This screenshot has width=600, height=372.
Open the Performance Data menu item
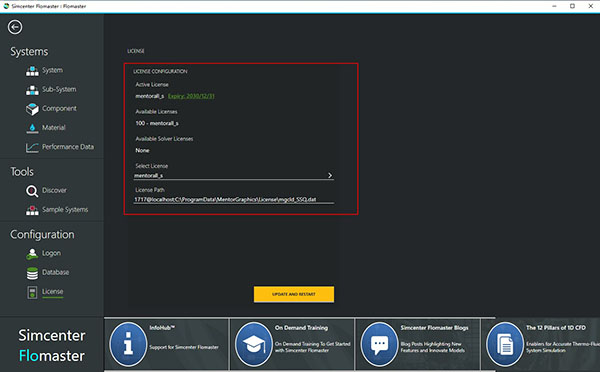68,147
